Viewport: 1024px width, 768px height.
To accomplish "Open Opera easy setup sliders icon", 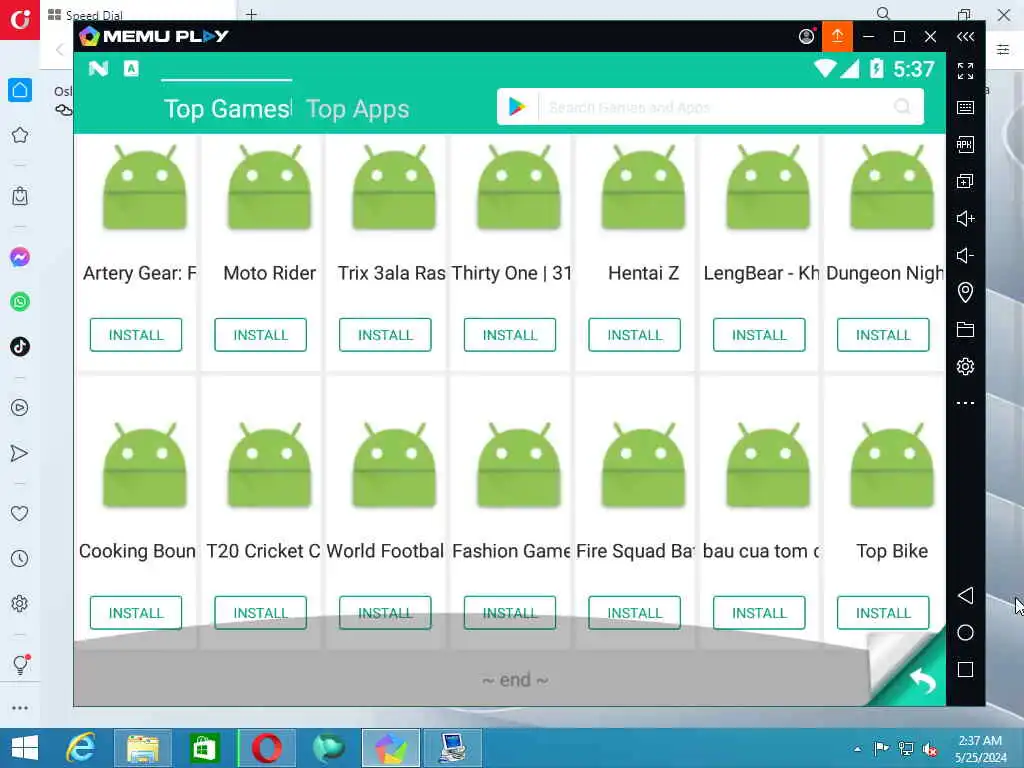I will [x=1003, y=50].
